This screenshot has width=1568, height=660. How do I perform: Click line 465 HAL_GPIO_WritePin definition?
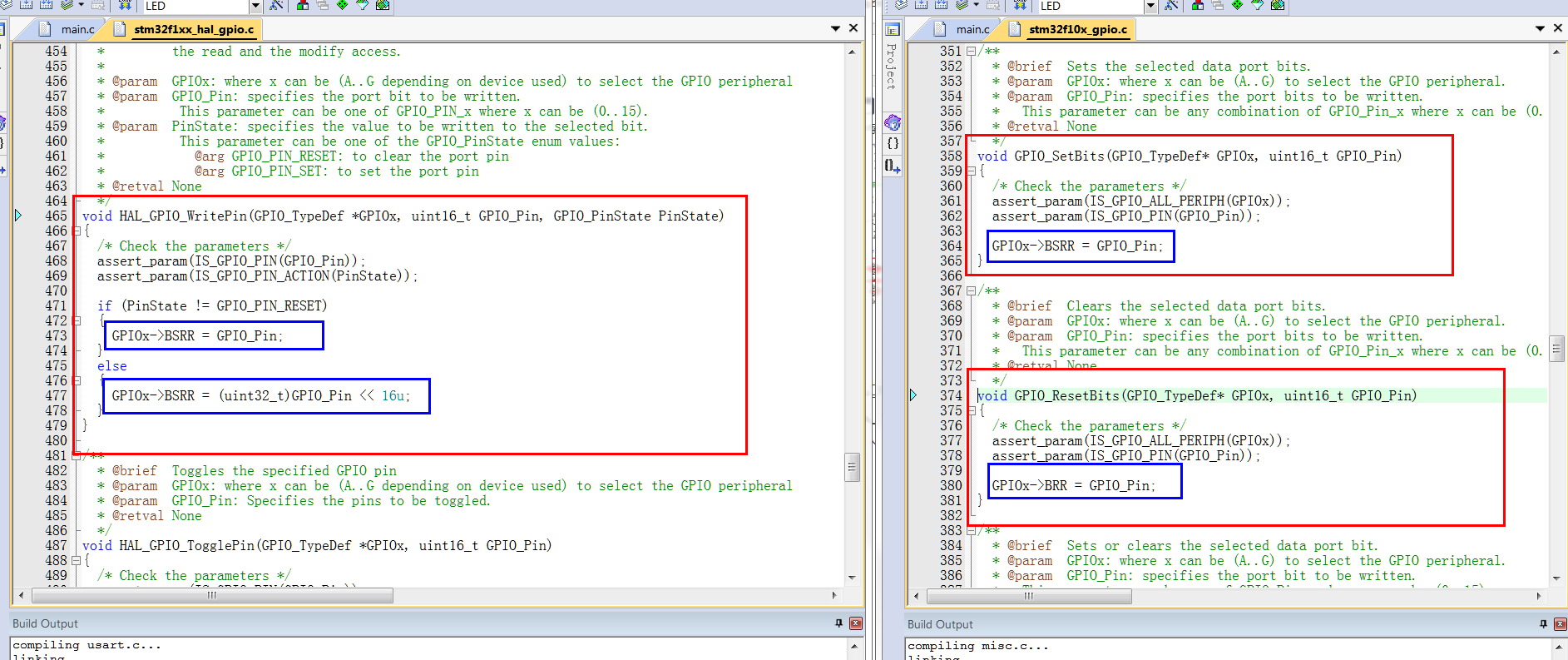[x=403, y=216]
